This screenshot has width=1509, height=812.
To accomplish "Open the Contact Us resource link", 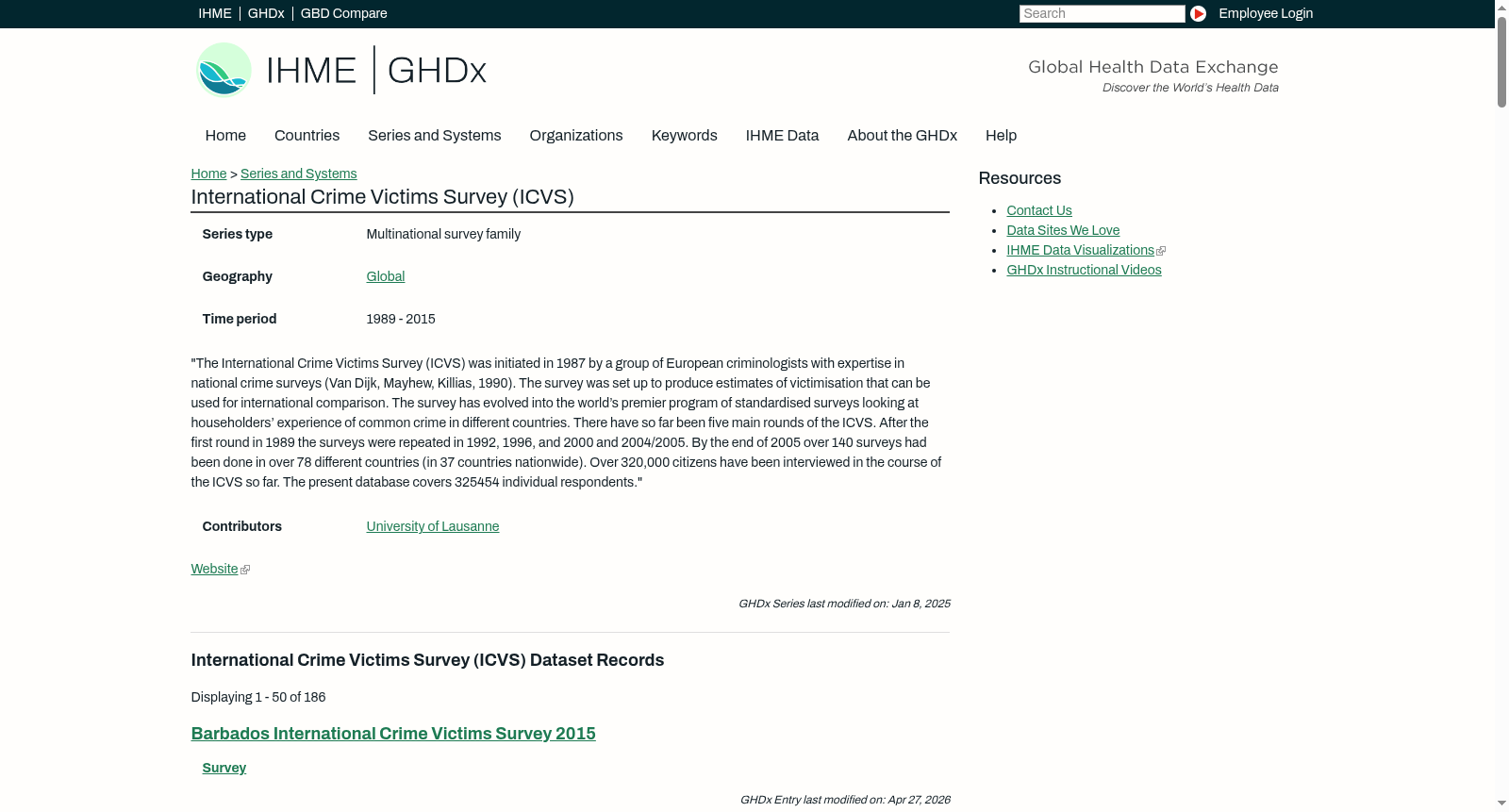I will (x=1039, y=210).
